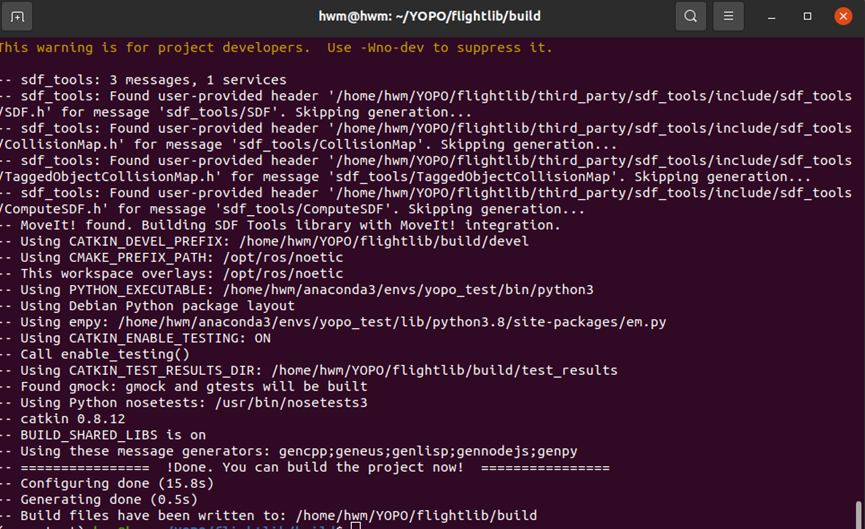865x529 pixels.
Task: Click the '-Wno-dev' text in the yellow warning line
Action: (x=392, y=48)
